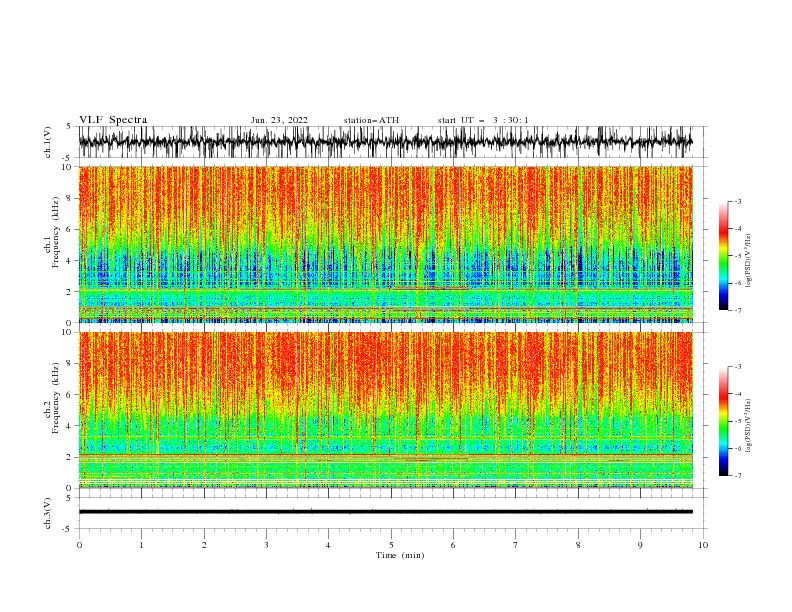
Task: Click the "log(PSD)(V²/Hz)" label beside ch.1 color bar
Action: coord(748,261)
